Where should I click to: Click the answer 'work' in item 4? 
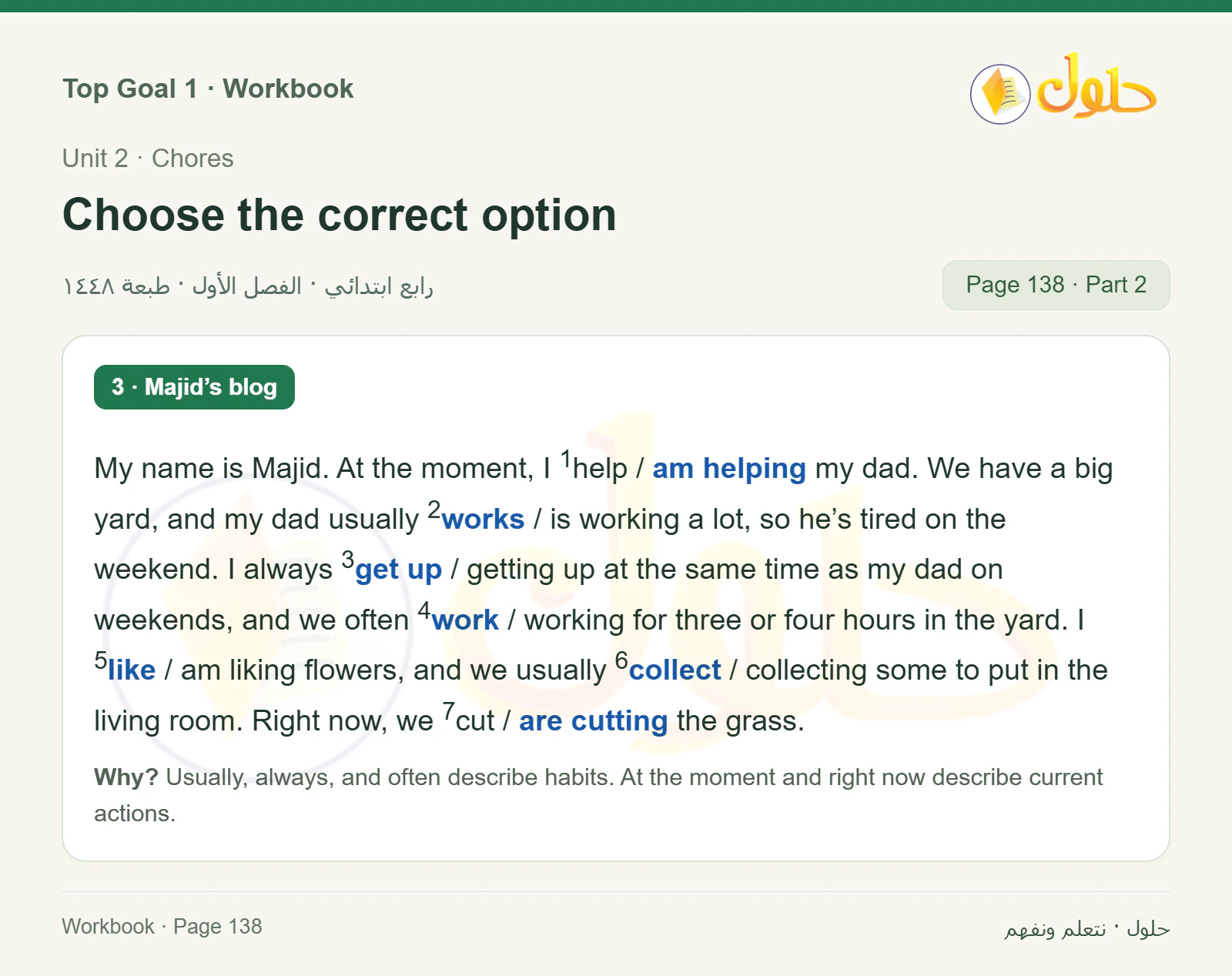pyautogui.click(x=465, y=620)
